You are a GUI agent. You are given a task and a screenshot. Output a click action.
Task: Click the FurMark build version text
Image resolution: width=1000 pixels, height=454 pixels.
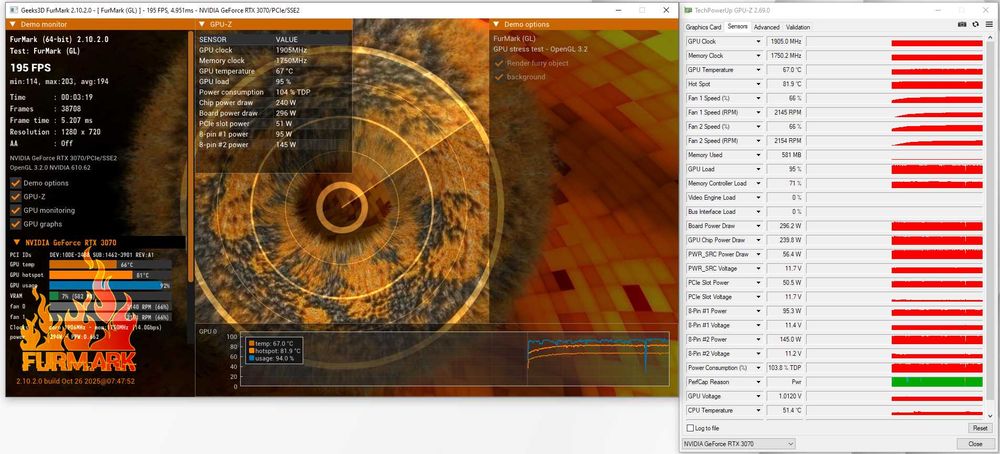75,381
